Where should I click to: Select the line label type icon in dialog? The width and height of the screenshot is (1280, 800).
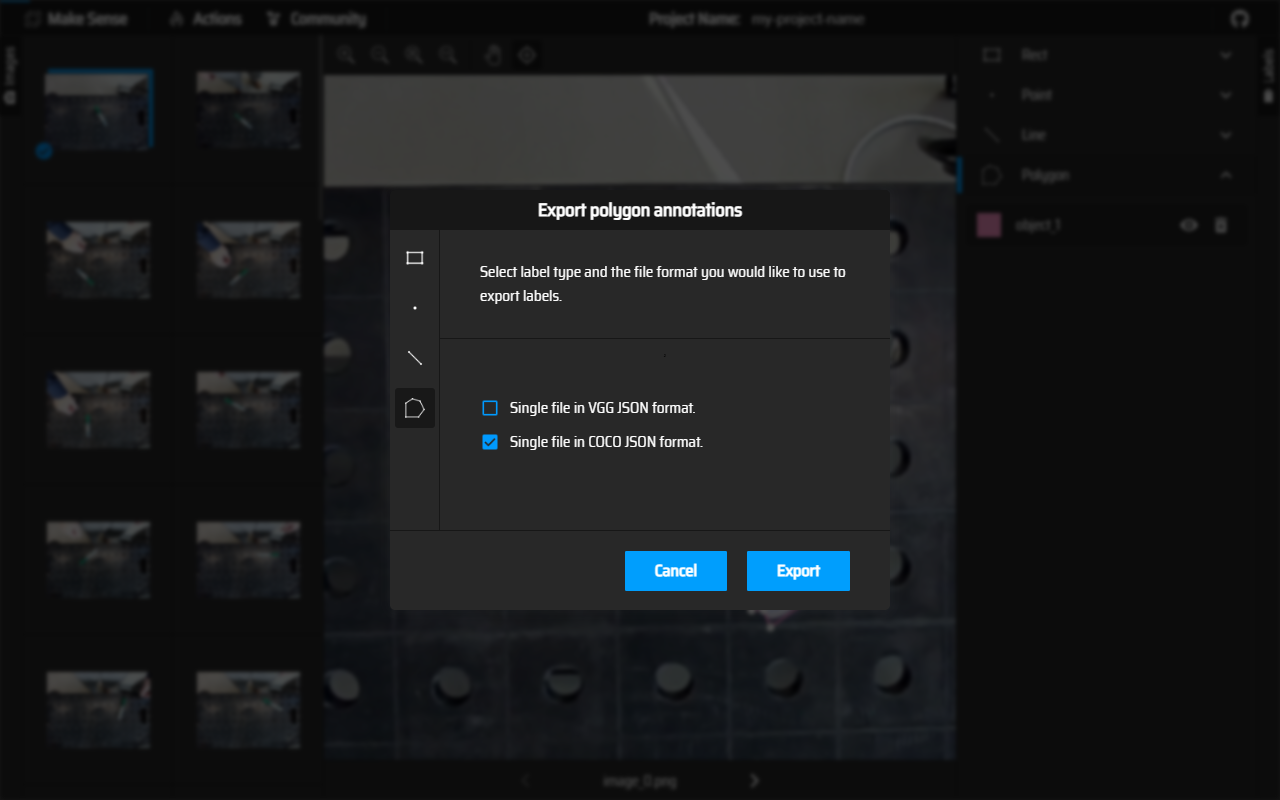coord(415,358)
